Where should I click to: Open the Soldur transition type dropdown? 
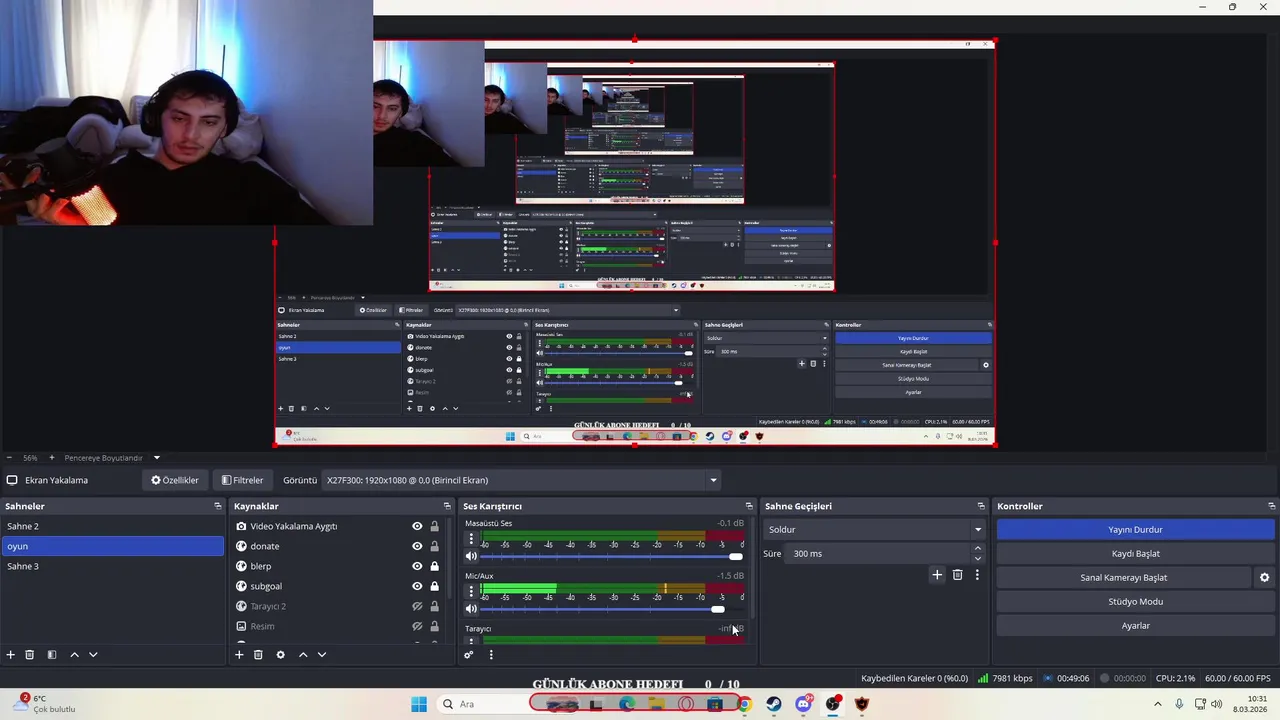[875, 529]
